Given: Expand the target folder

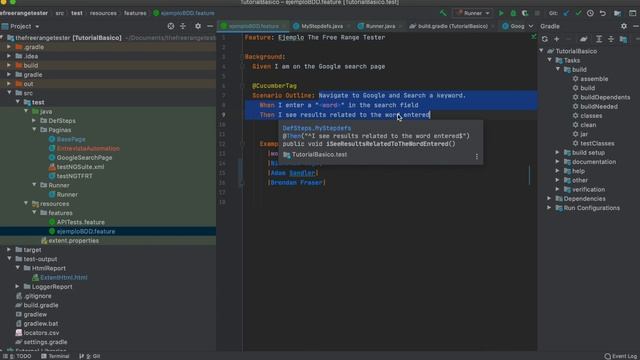Looking at the screenshot, I should pyautogui.click(x=9, y=250).
